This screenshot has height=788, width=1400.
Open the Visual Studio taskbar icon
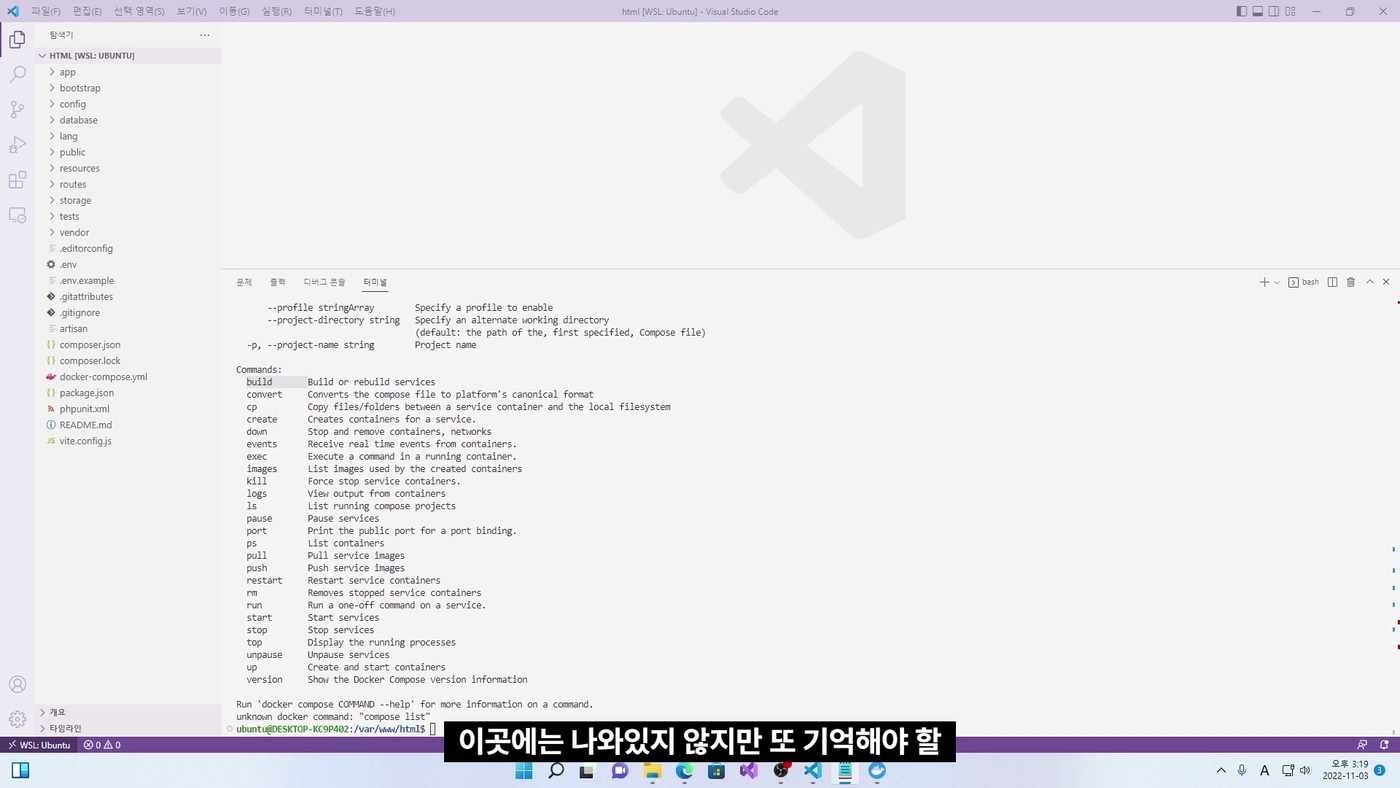tap(749, 771)
